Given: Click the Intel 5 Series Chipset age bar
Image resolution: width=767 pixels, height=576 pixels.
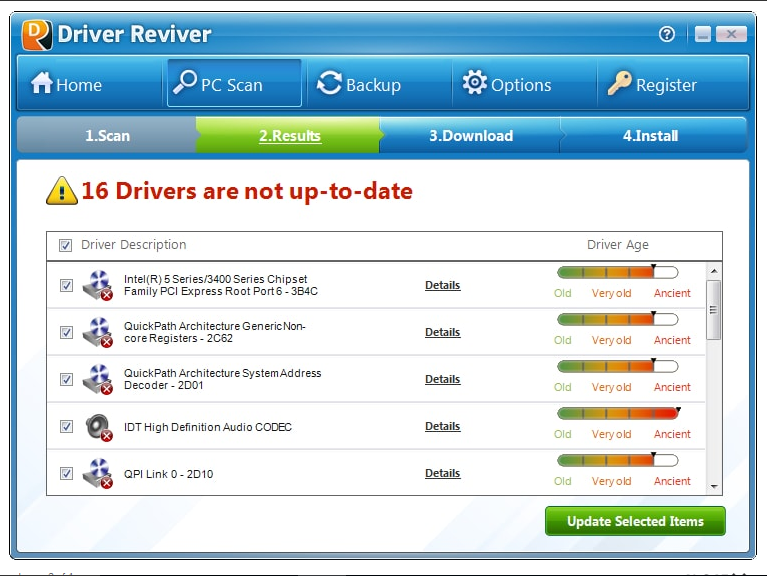Looking at the screenshot, I should coord(618,272).
